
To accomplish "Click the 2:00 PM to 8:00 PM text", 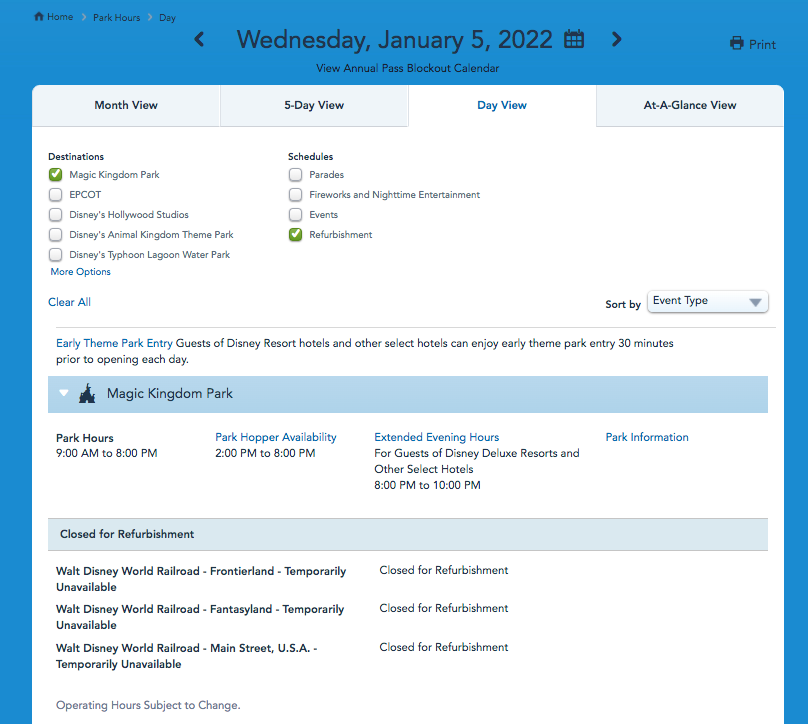I will click(x=265, y=453).
